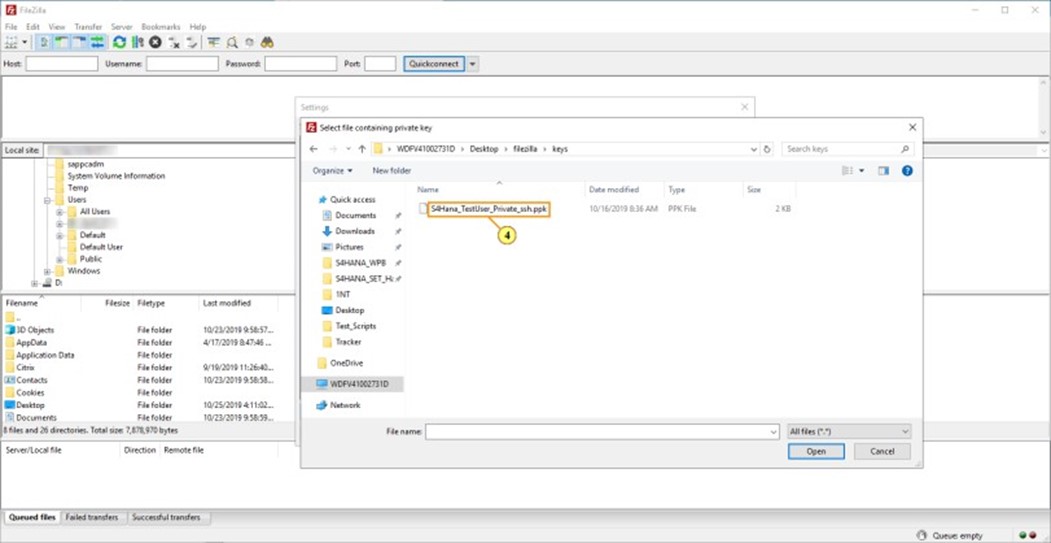Open the Site Manager icon
This screenshot has height=543, width=1051.
click(x=12, y=43)
